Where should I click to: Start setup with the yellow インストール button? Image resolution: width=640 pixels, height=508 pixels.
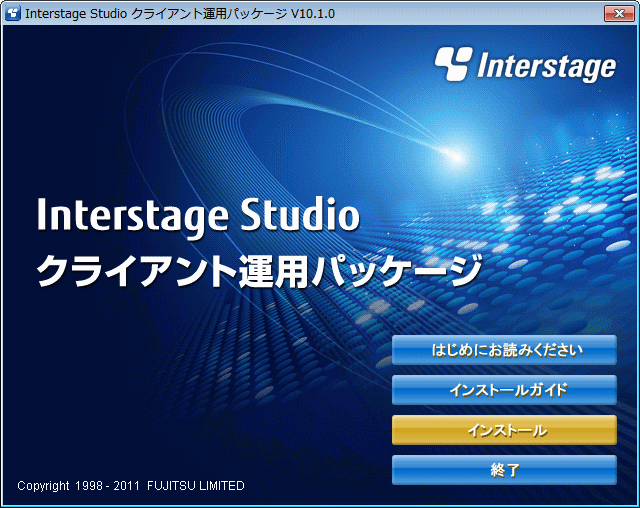point(504,430)
